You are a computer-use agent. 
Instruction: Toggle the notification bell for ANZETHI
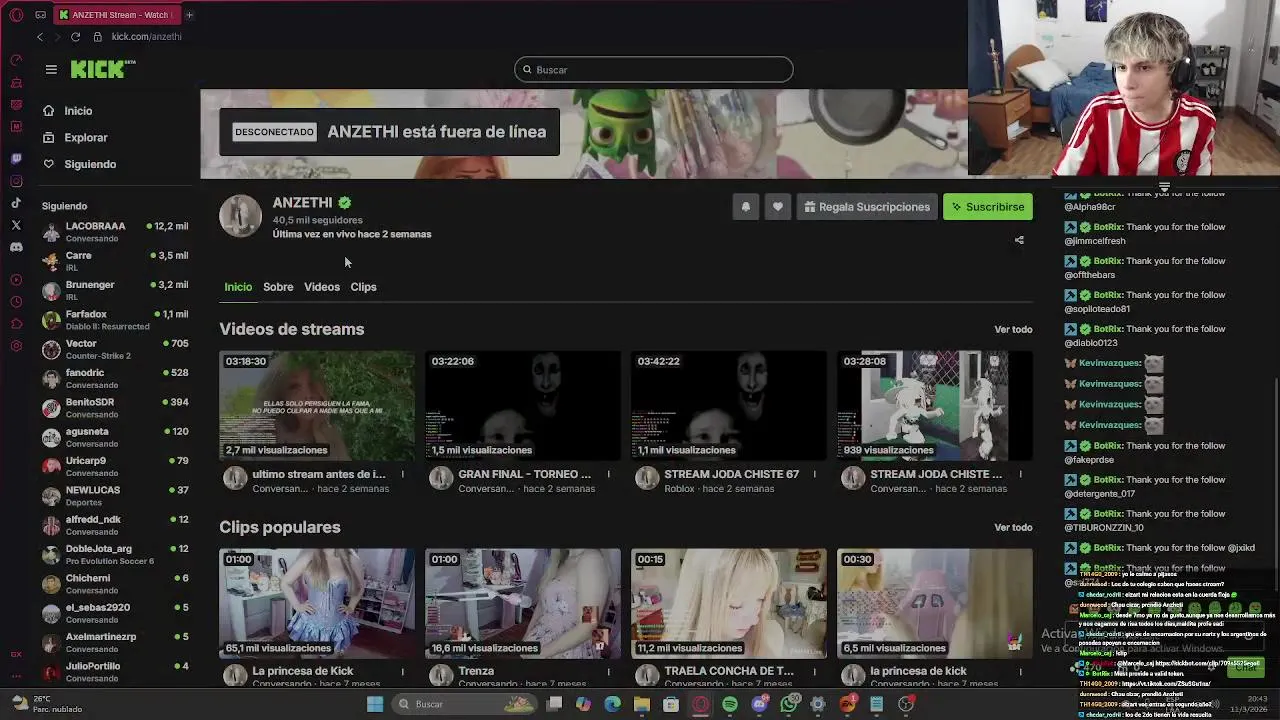pyautogui.click(x=745, y=207)
